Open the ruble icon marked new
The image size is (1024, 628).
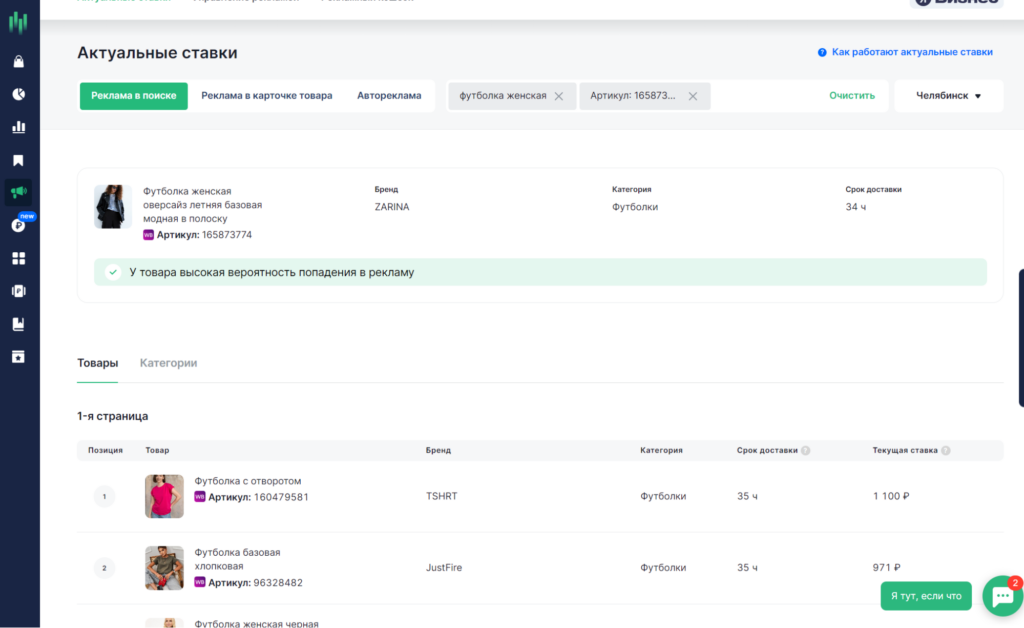coord(18,225)
